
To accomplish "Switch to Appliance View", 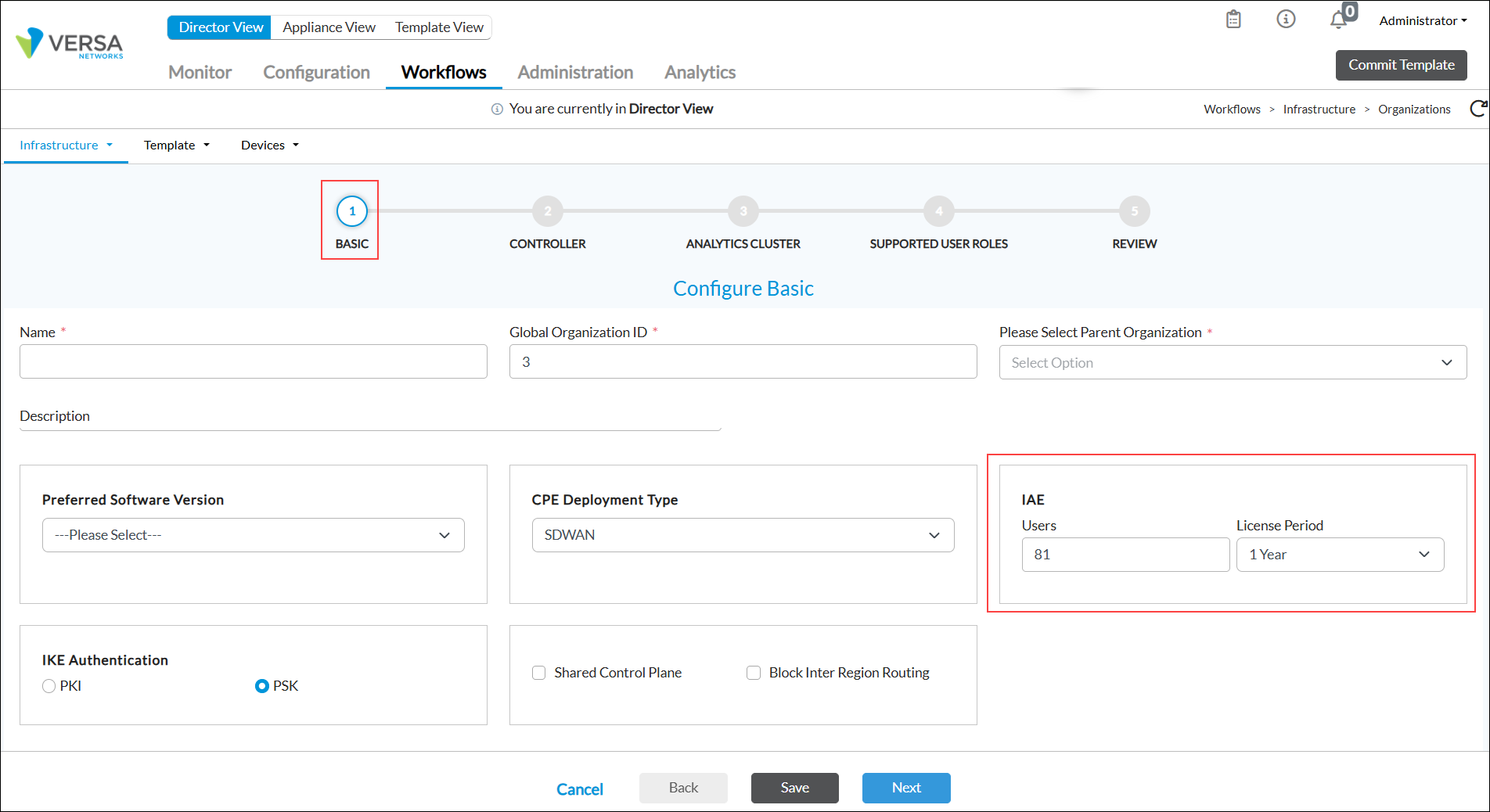I will pyautogui.click(x=329, y=27).
